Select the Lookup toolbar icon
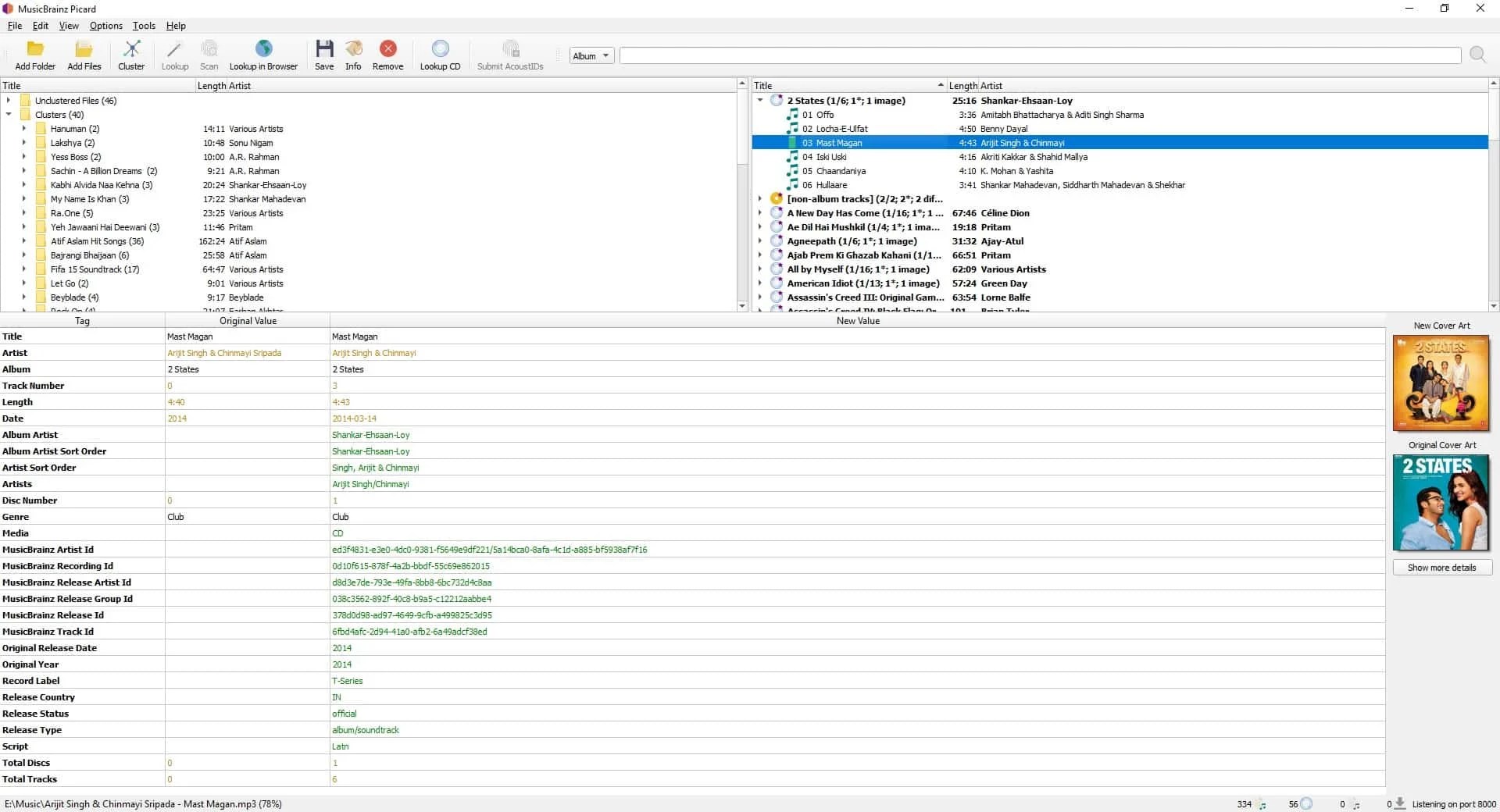The image size is (1500, 812). pos(175,55)
